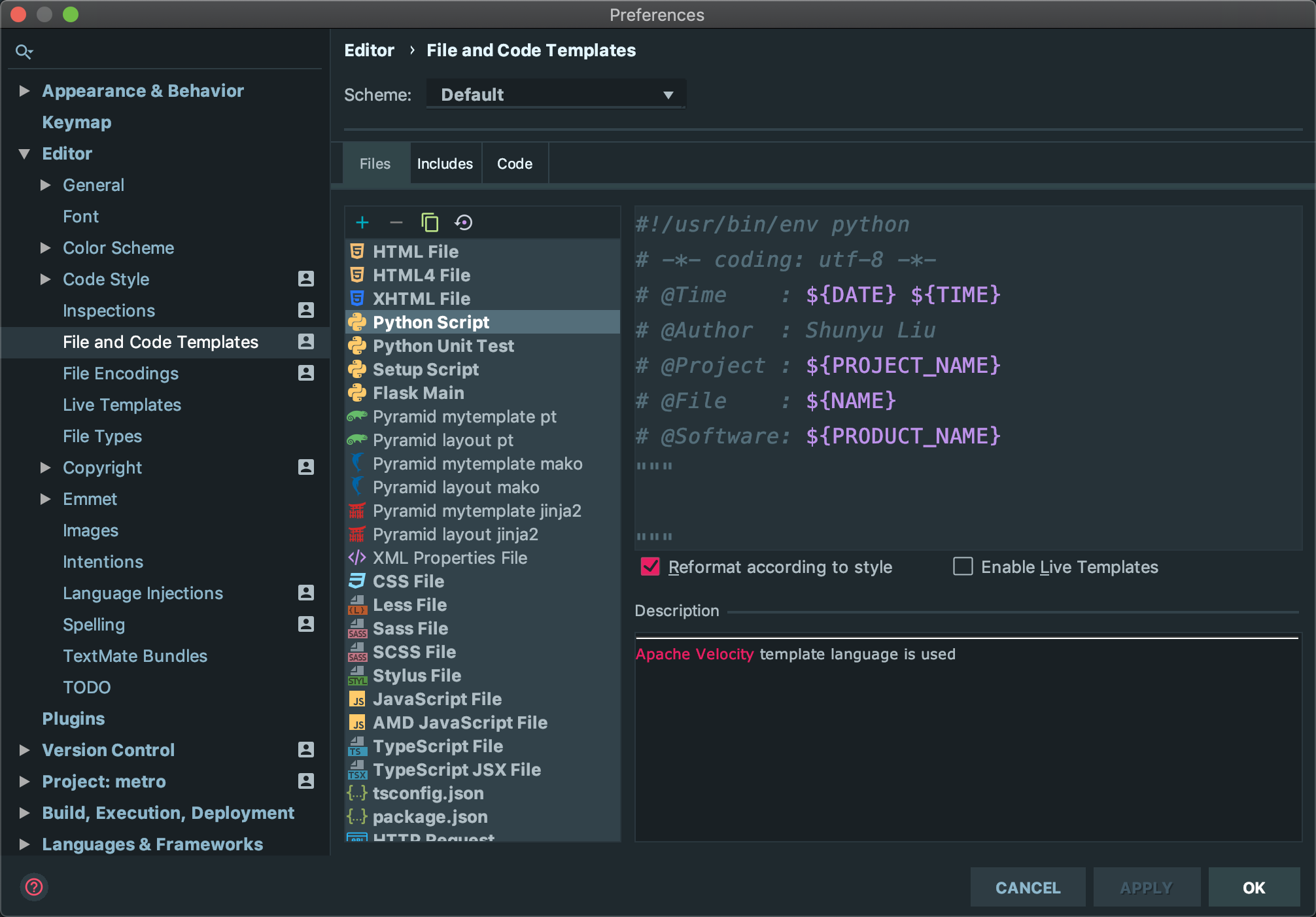Click project-level icon beside Spelling
The width and height of the screenshot is (1316, 917).
(306, 624)
